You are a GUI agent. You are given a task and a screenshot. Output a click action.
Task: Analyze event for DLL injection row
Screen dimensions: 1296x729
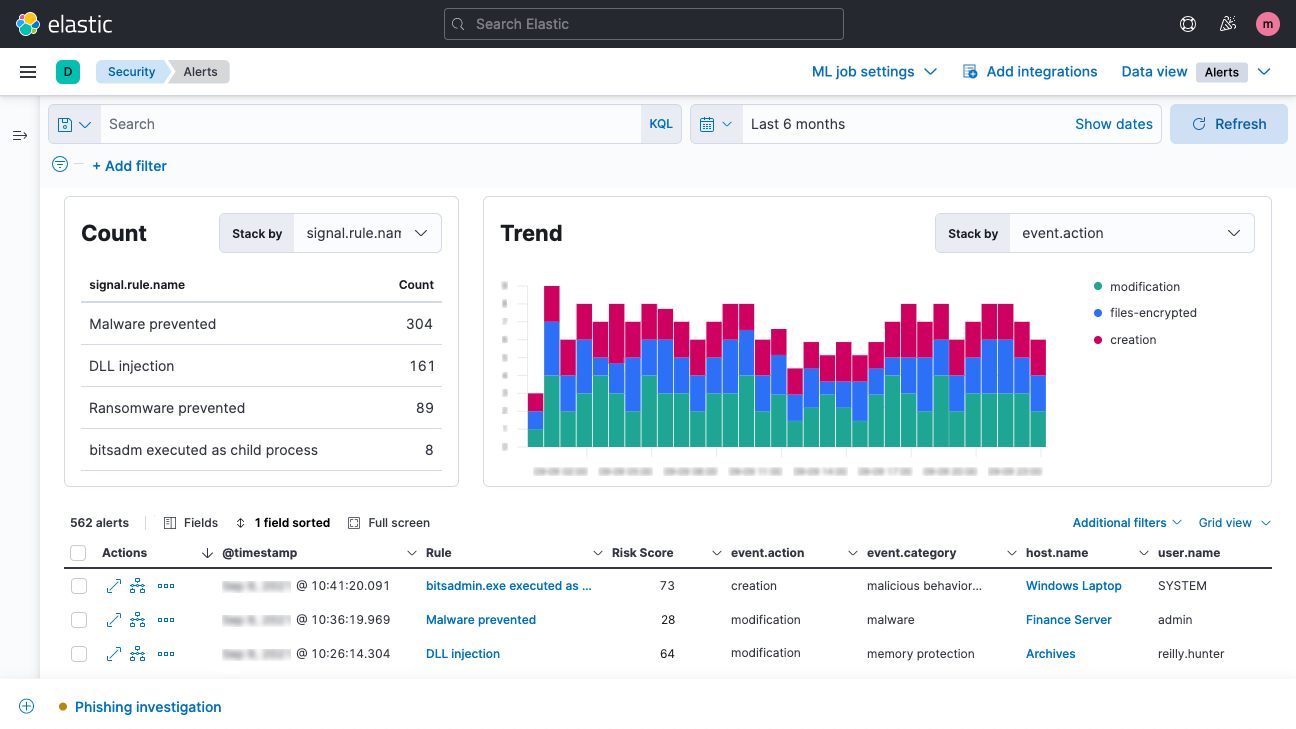138,654
